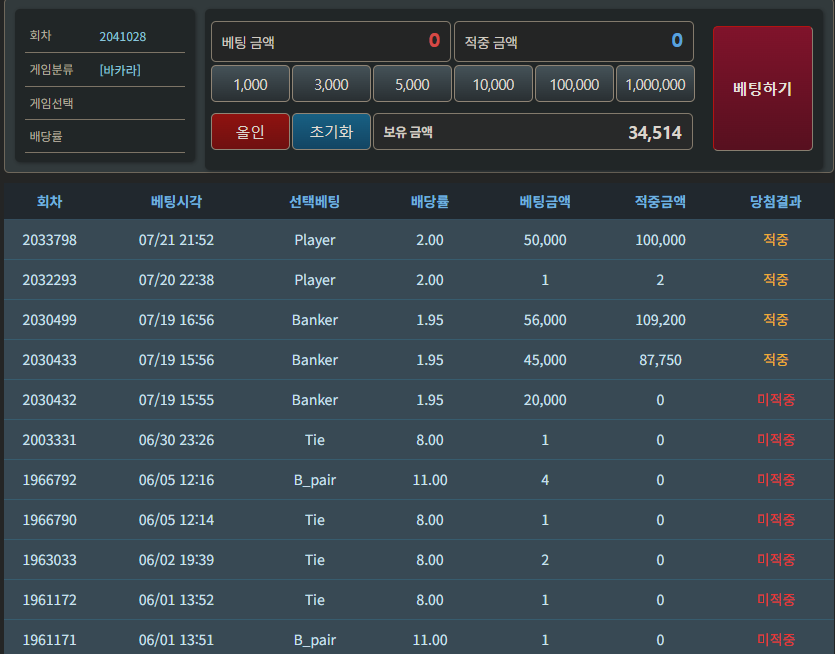Click bet time 06/02 19:39
The height and width of the screenshot is (654, 835).
pyautogui.click(x=176, y=560)
